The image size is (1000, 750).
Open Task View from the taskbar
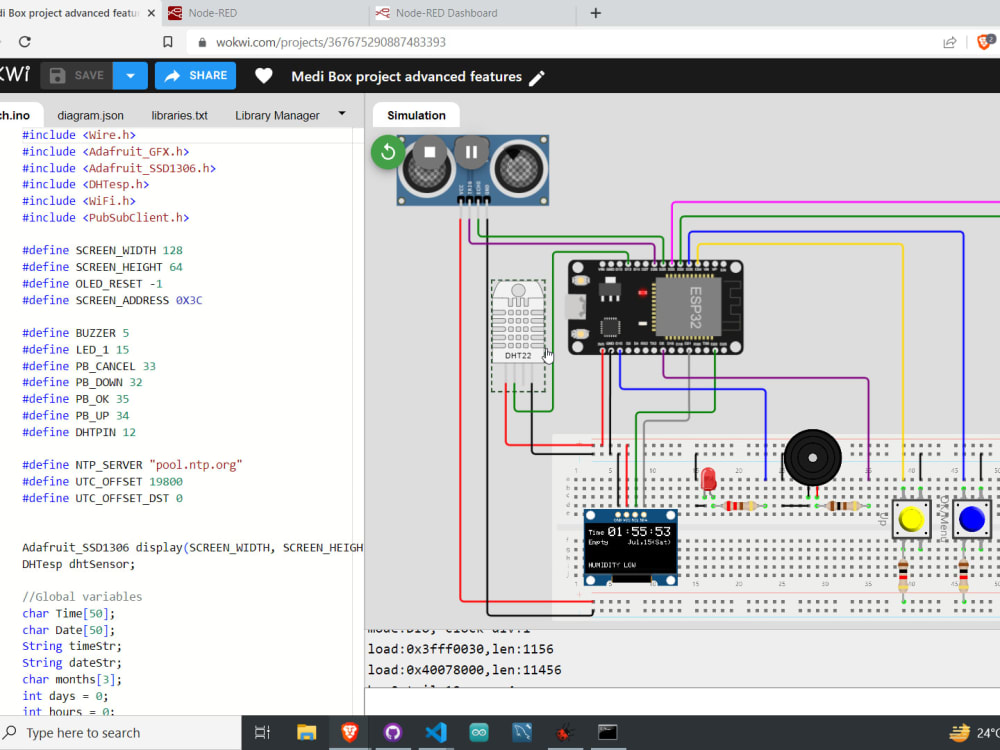tap(262, 733)
